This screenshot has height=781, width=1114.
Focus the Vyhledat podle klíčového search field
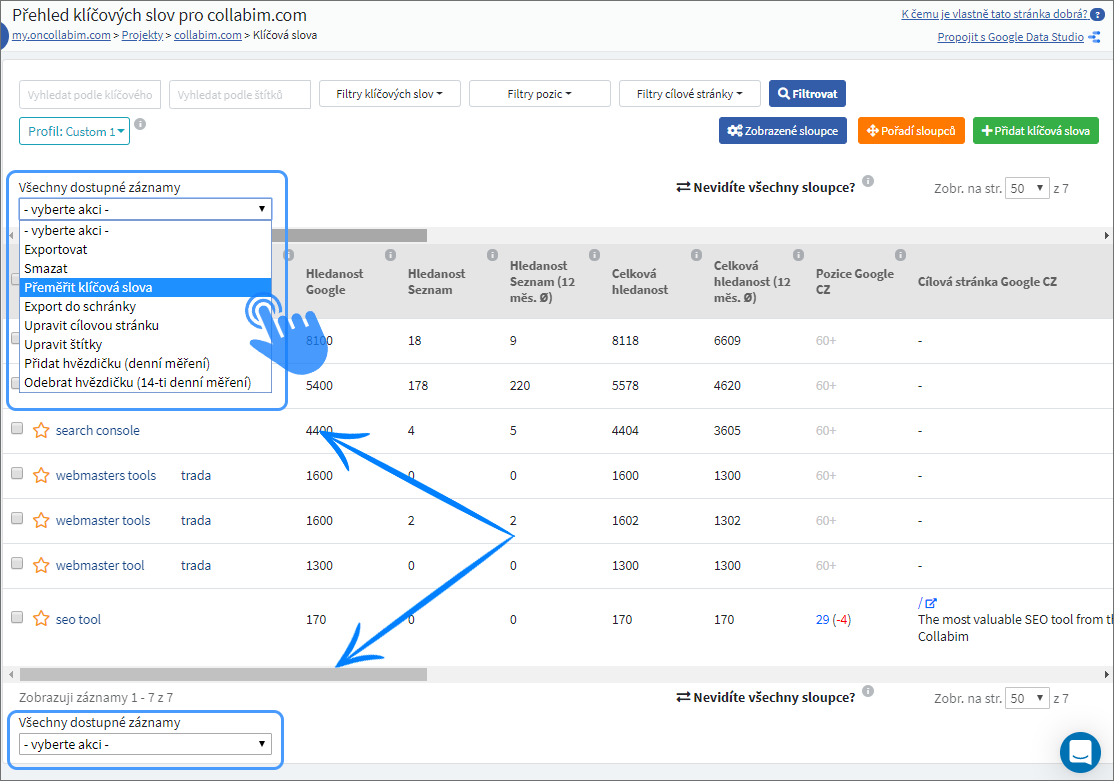coord(90,95)
